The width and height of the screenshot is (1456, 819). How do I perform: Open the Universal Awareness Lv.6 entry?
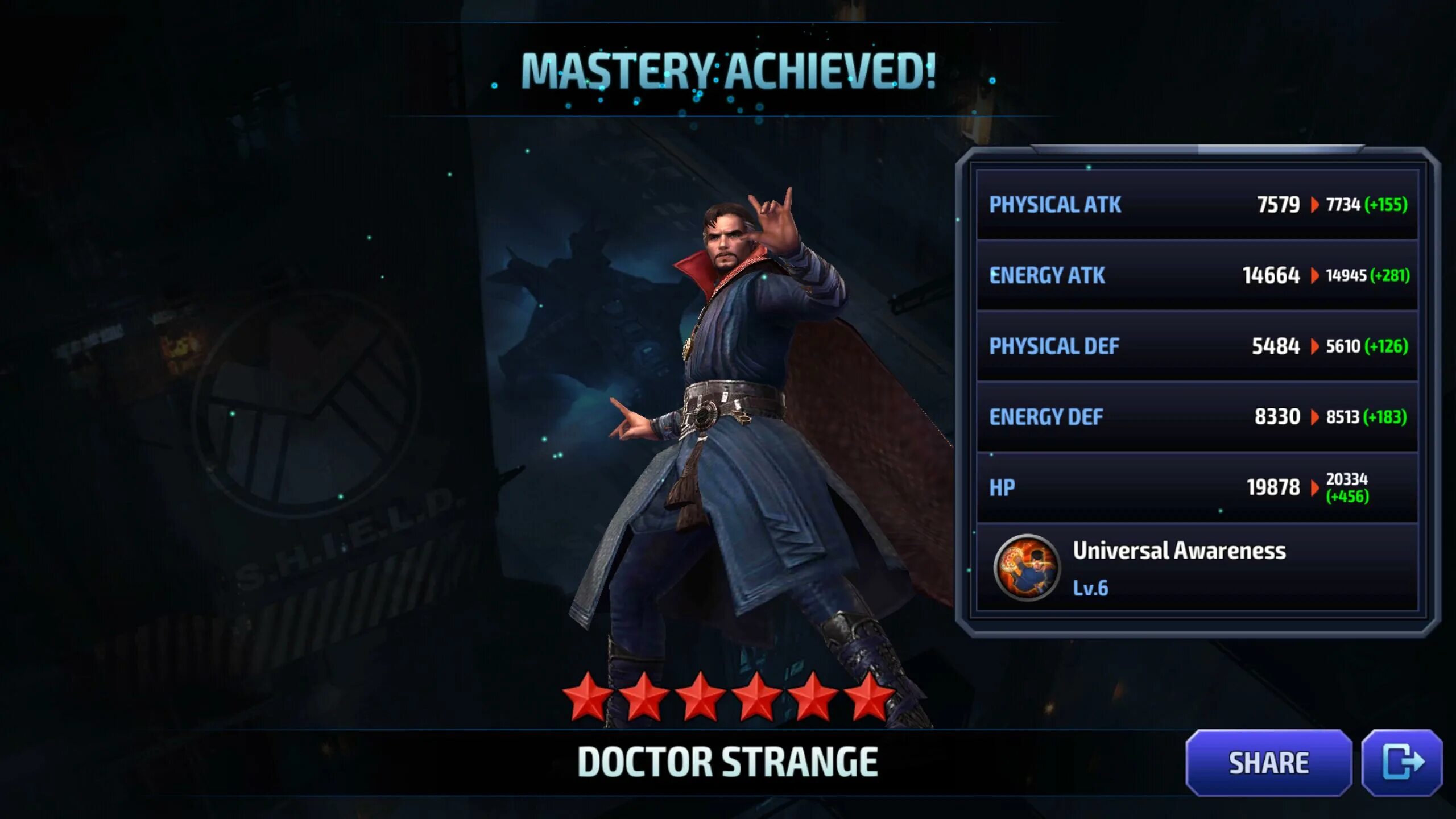tap(1197, 568)
